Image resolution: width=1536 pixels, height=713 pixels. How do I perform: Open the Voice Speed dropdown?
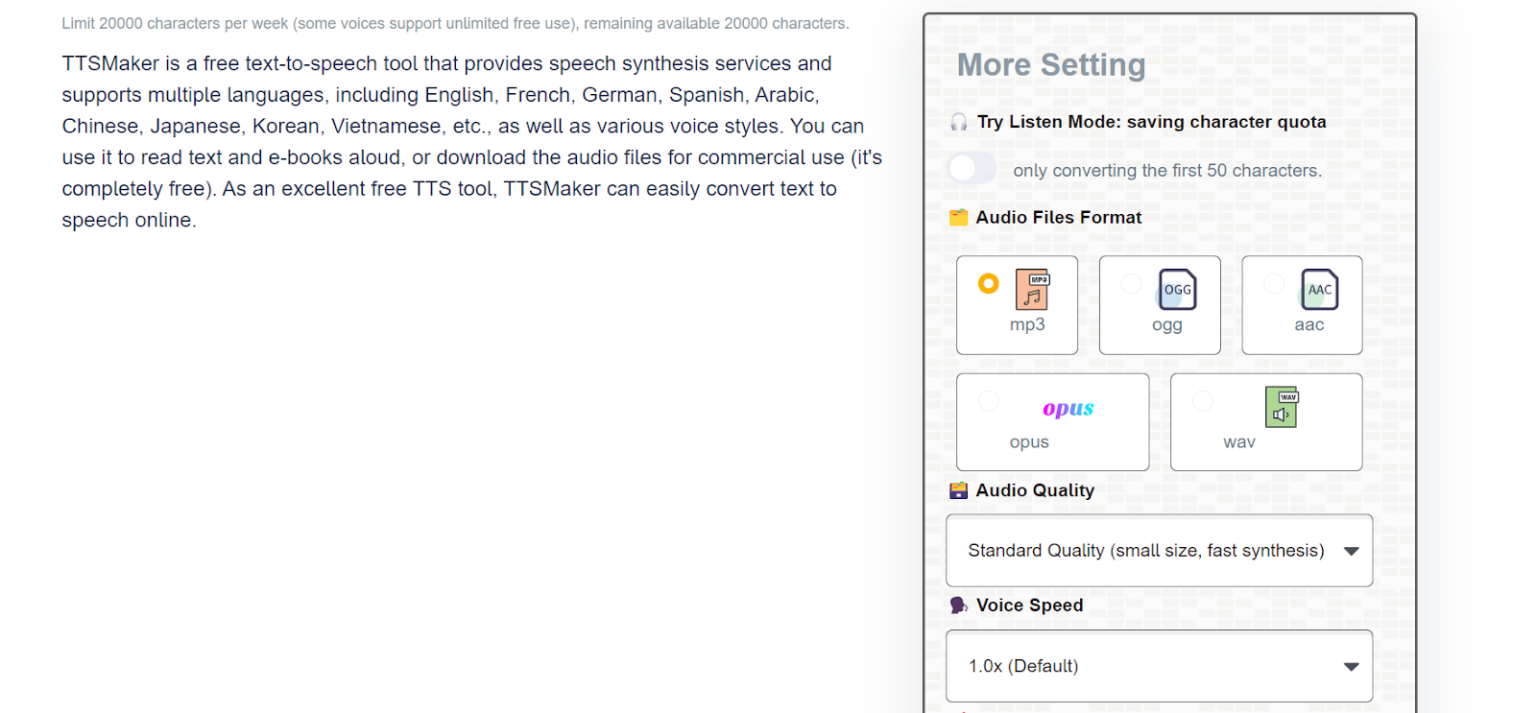pos(1159,666)
